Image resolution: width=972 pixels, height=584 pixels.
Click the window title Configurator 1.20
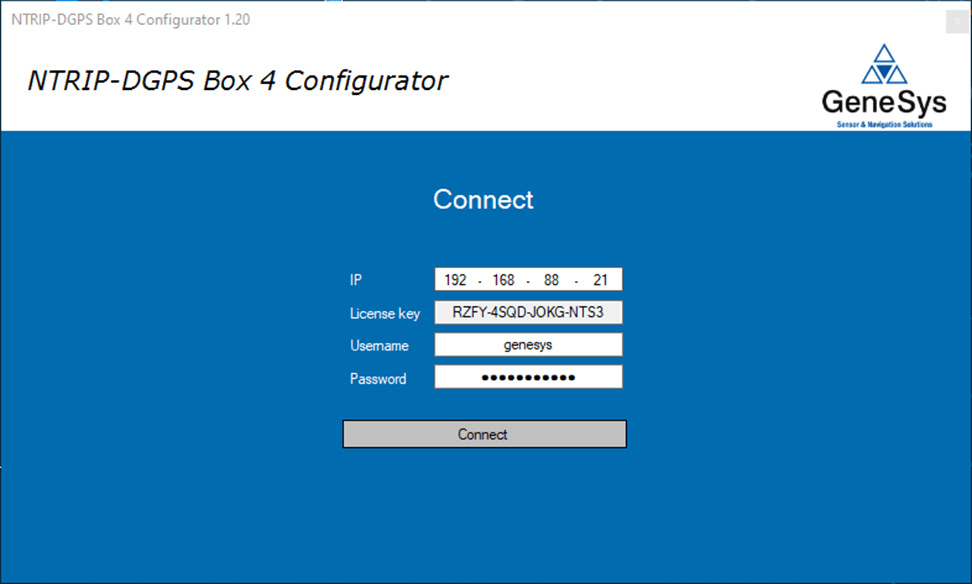(131, 20)
